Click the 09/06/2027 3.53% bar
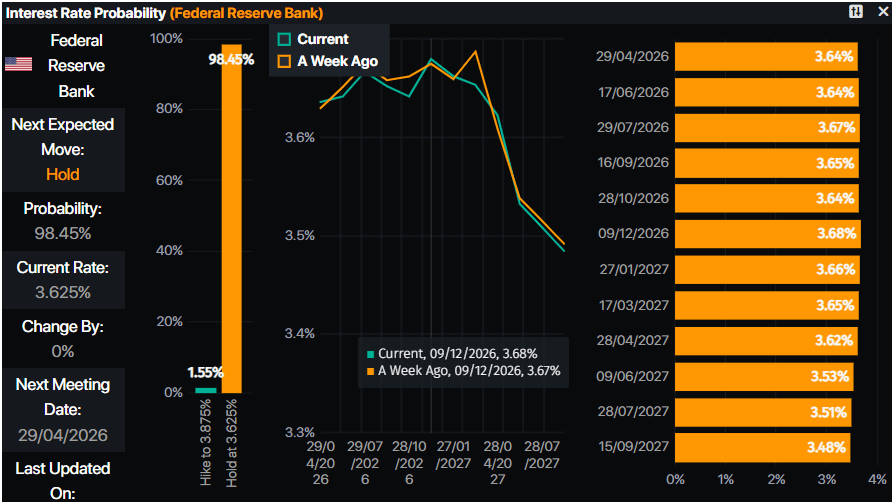The width and height of the screenshot is (894, 504). [764, 376]
